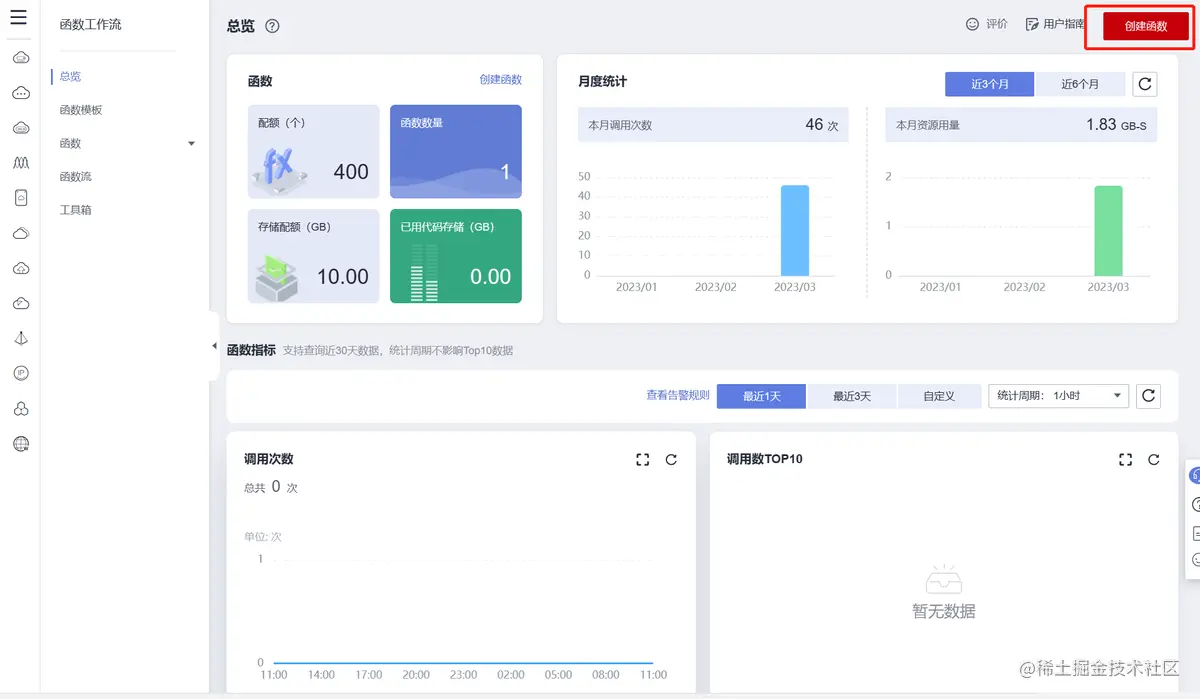Screen dimensions: 1200x699
Task: Click the 存储配额（GB） tile
Action: [314, 256]
